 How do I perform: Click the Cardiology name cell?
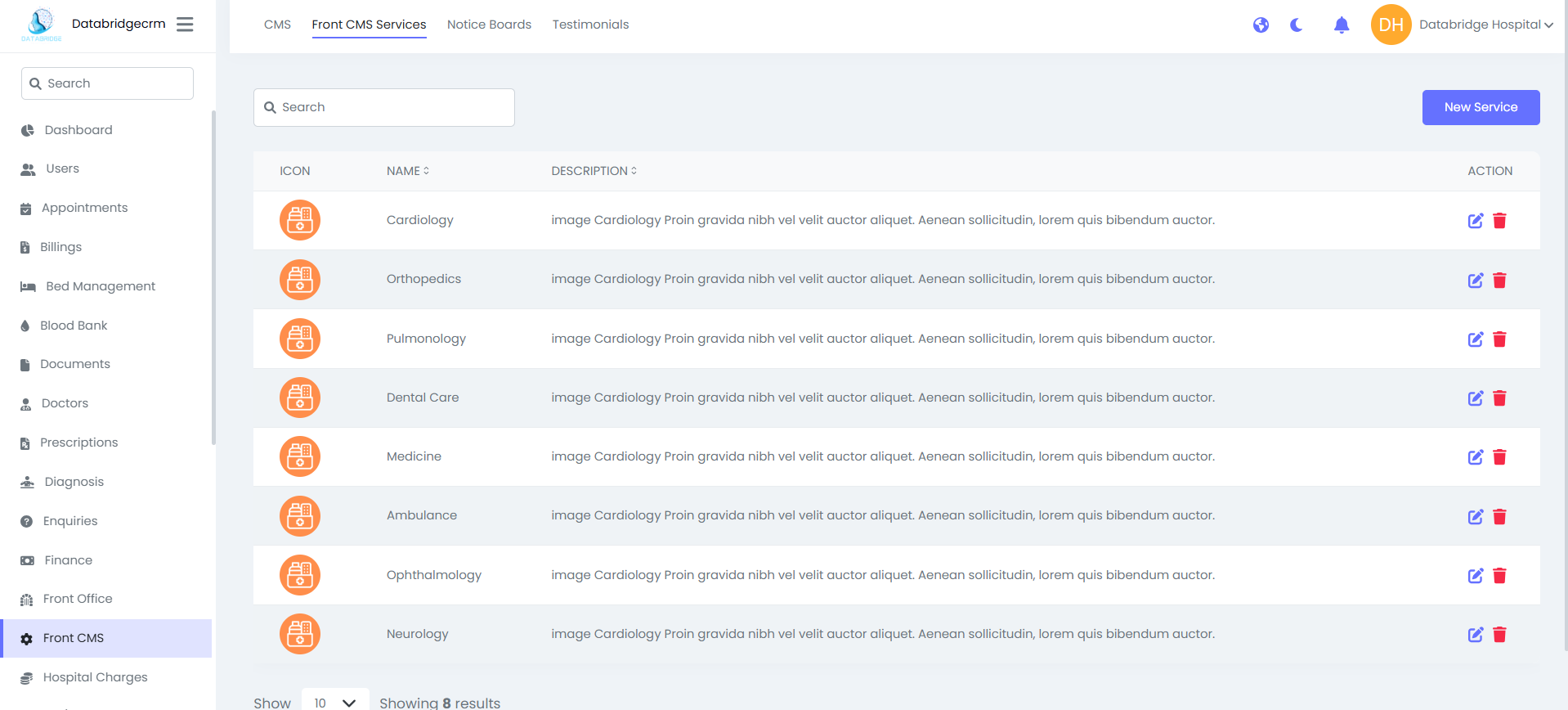pyautogui.click(x=420, y=220)
